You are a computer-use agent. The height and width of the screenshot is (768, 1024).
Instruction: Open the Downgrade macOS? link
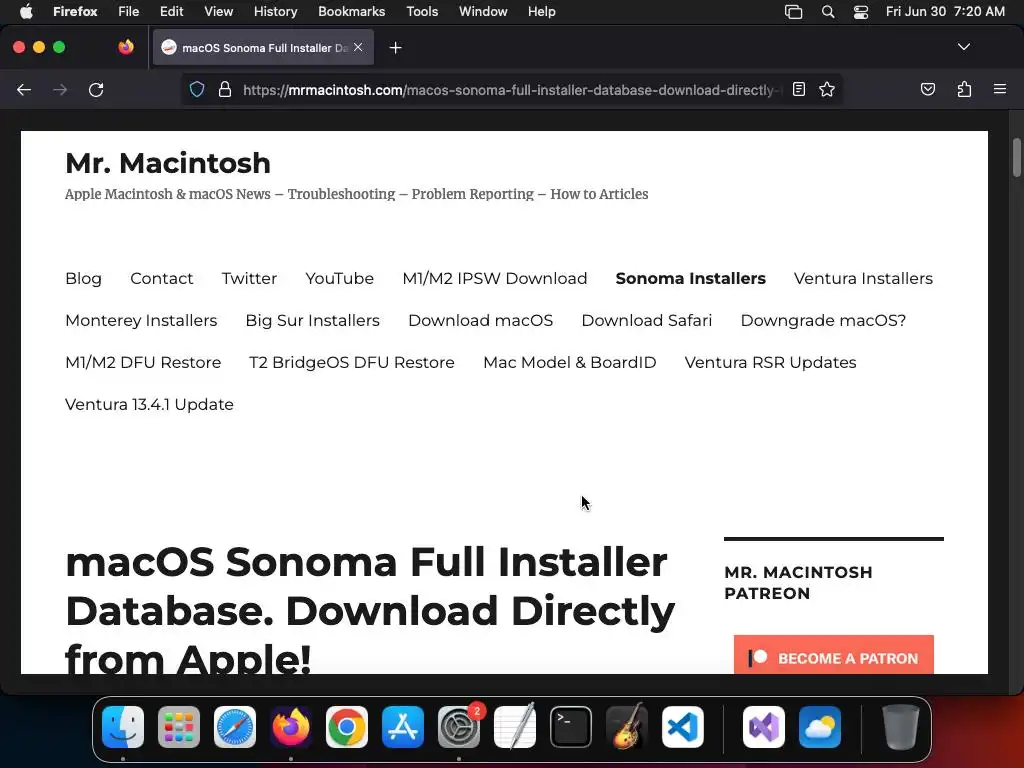click(823, 320)
